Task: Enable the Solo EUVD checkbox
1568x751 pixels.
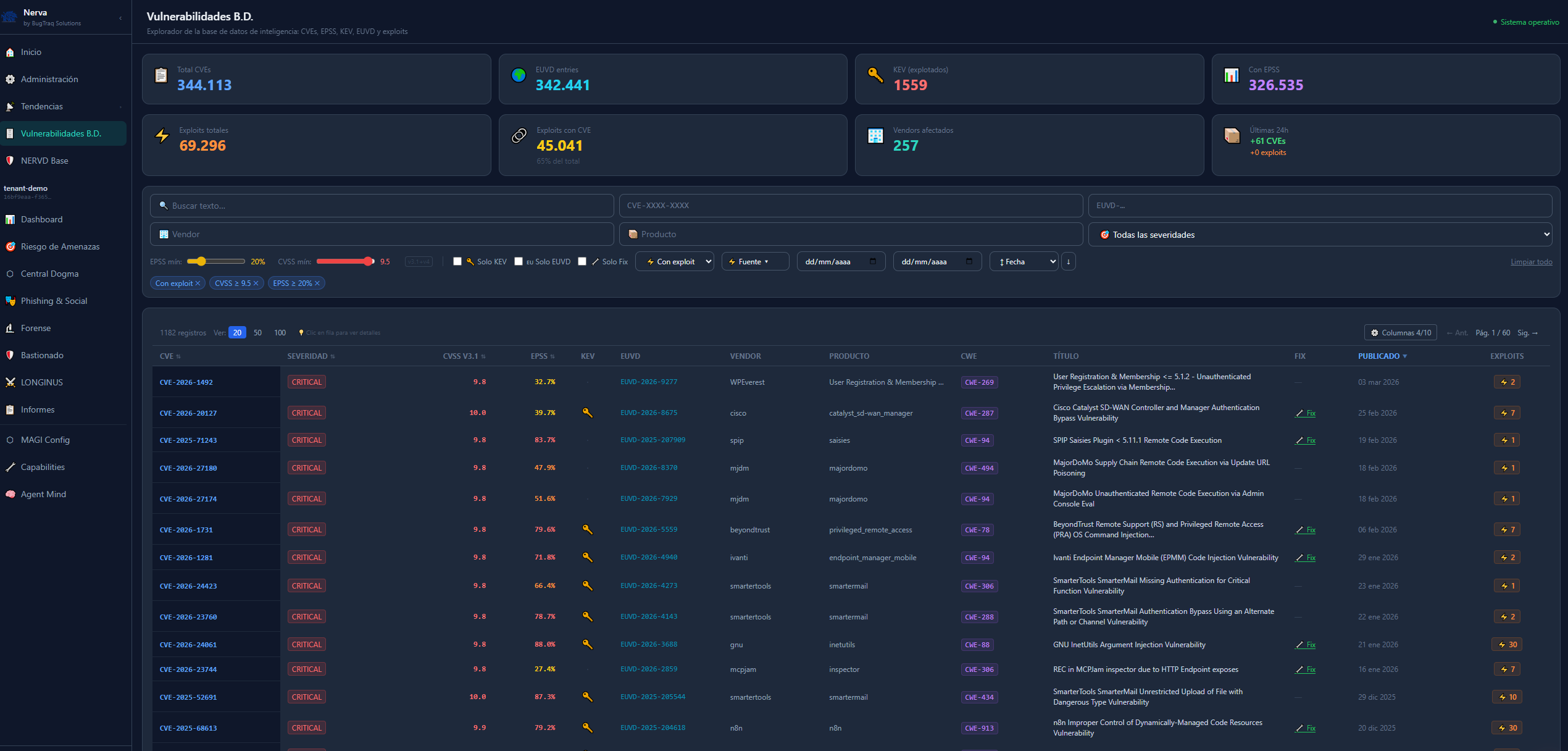Action: coord(519,262)
